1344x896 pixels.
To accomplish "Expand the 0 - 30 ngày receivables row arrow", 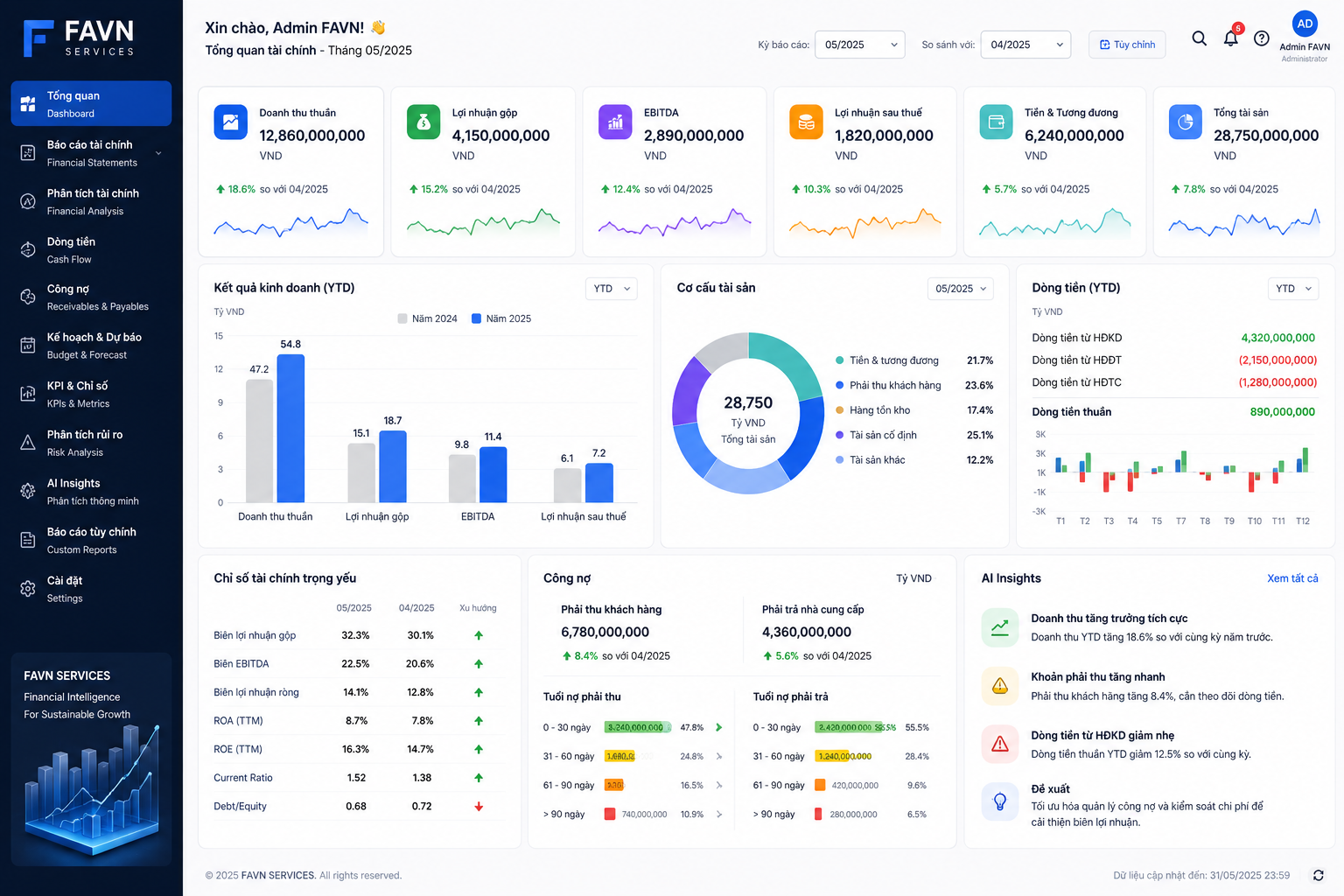I will point(719,727).
